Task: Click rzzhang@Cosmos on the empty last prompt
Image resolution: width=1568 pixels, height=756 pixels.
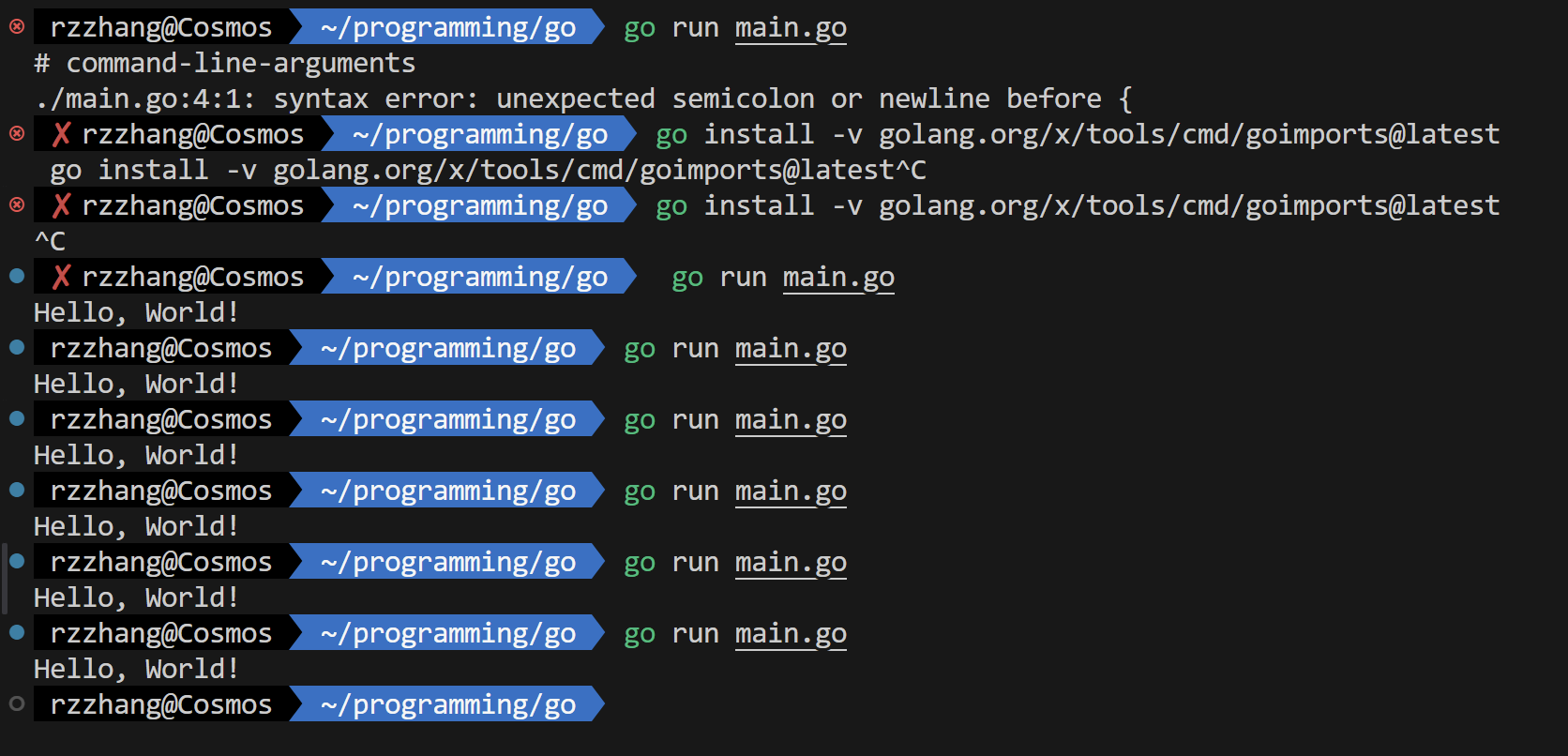Action: point(161,704)
